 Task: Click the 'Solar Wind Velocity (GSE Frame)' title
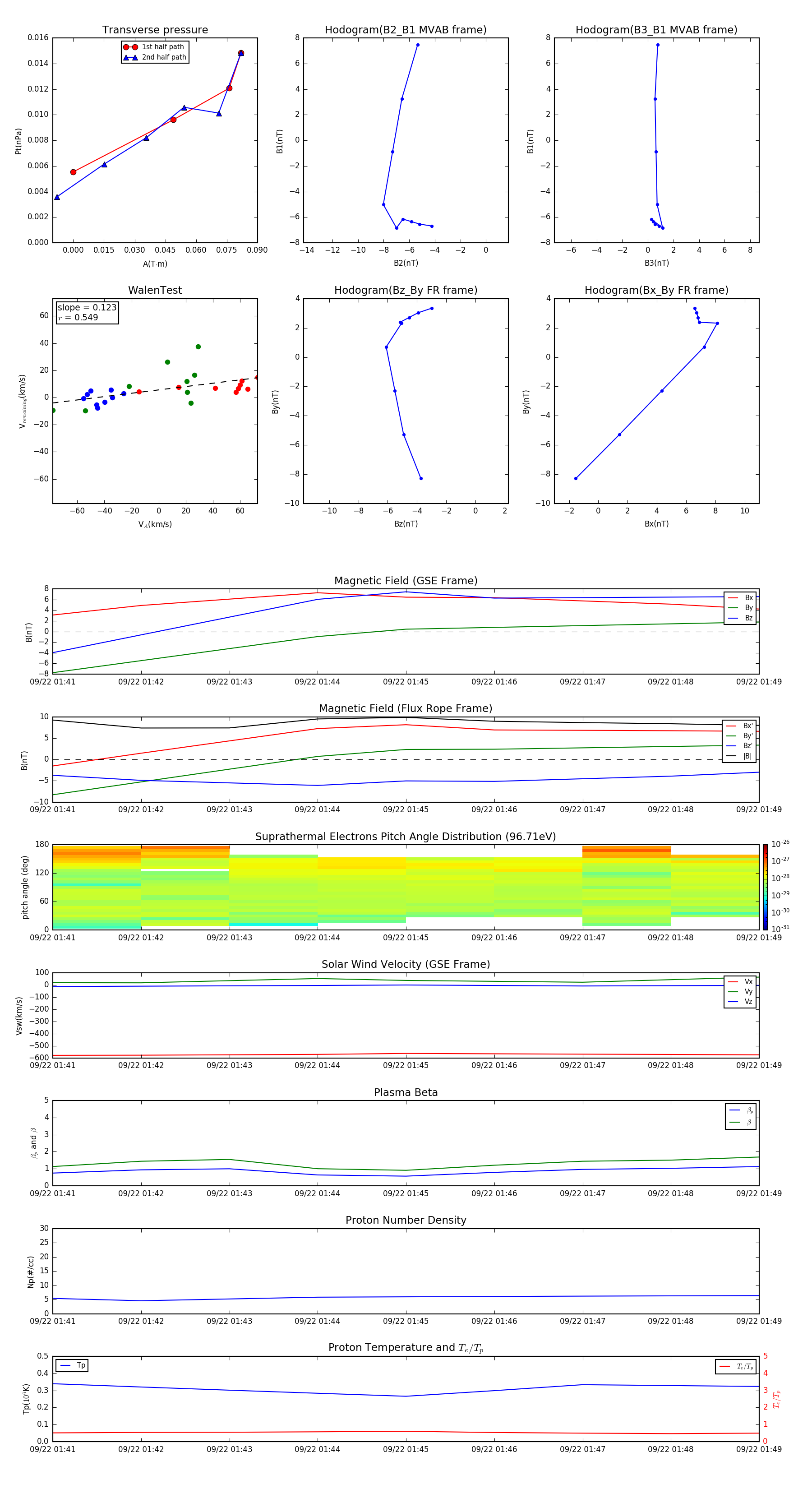point(406,965)
